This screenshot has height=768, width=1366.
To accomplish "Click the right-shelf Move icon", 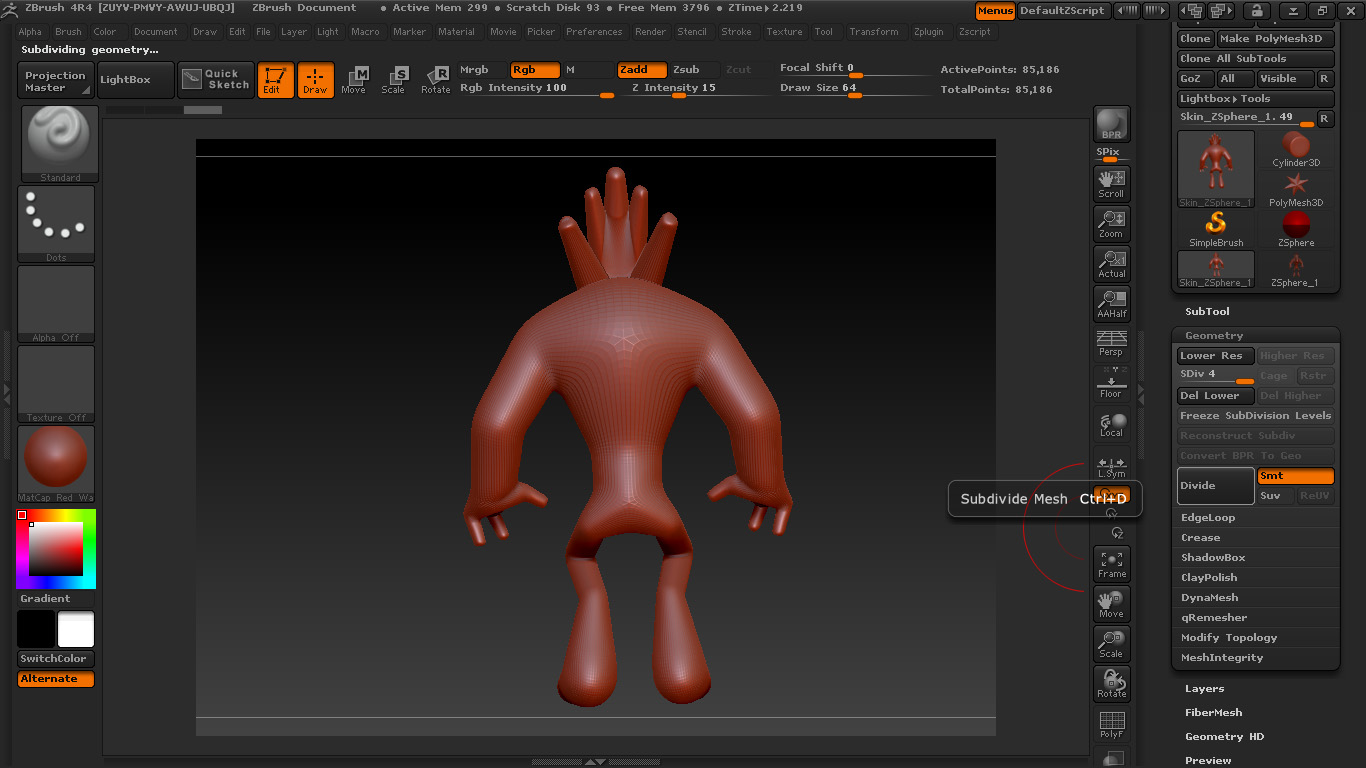I will click(1111, 604).
